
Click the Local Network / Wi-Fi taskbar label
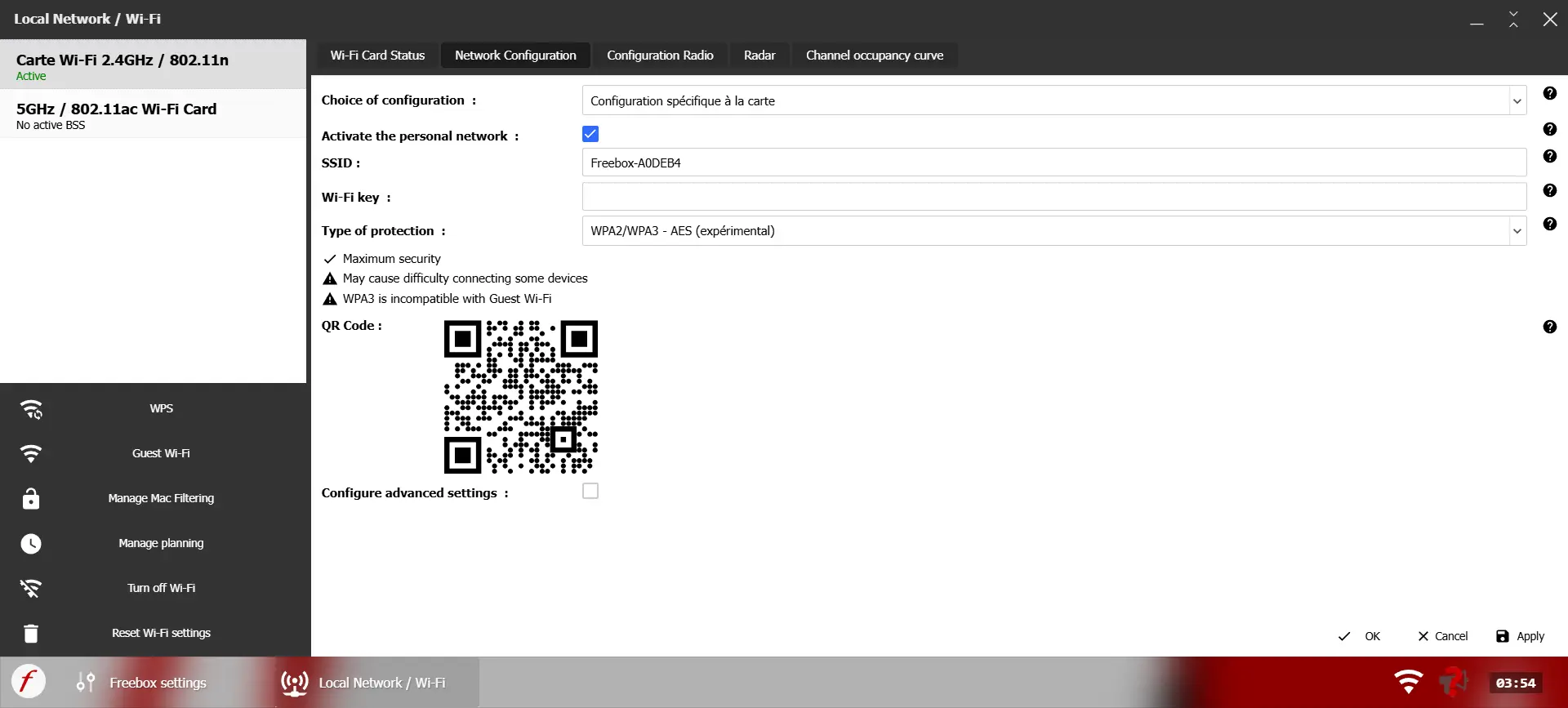381,683
